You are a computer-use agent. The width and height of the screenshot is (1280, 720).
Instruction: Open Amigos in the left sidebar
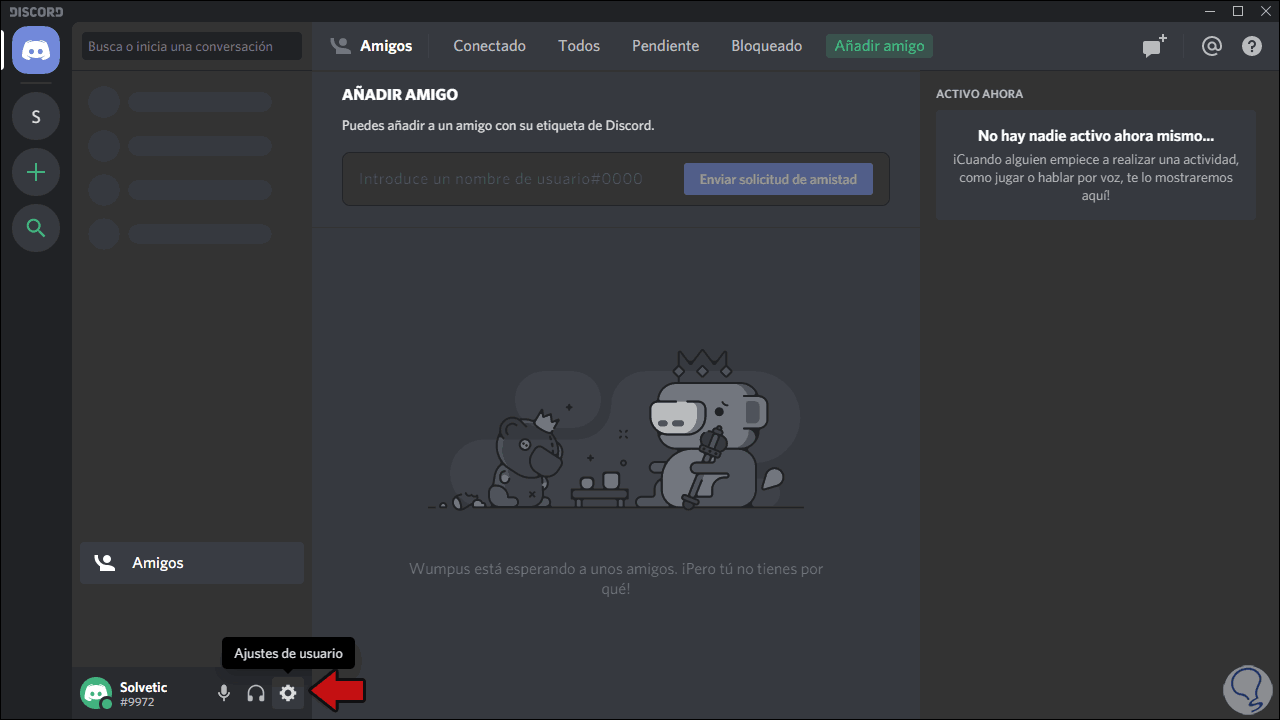click(192, 563)
